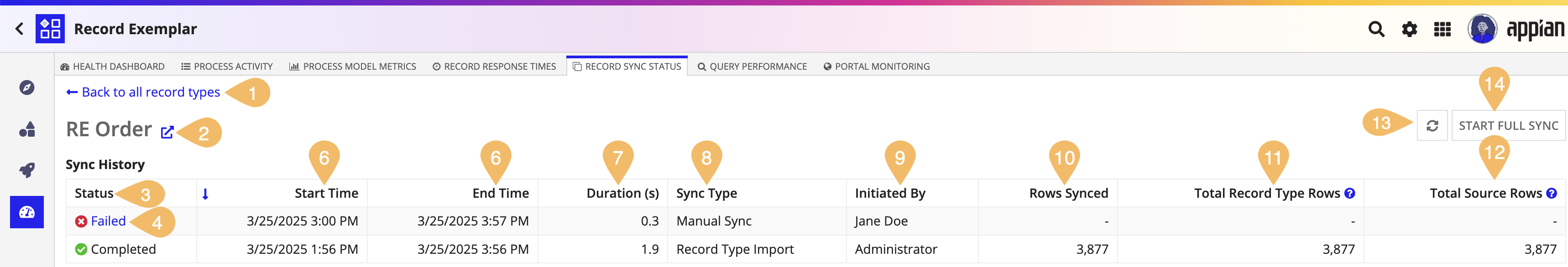The width and height of the screenshot is (1568, 267).
Task: Open RE Order external link icon
Action: (x=167, y=132)
